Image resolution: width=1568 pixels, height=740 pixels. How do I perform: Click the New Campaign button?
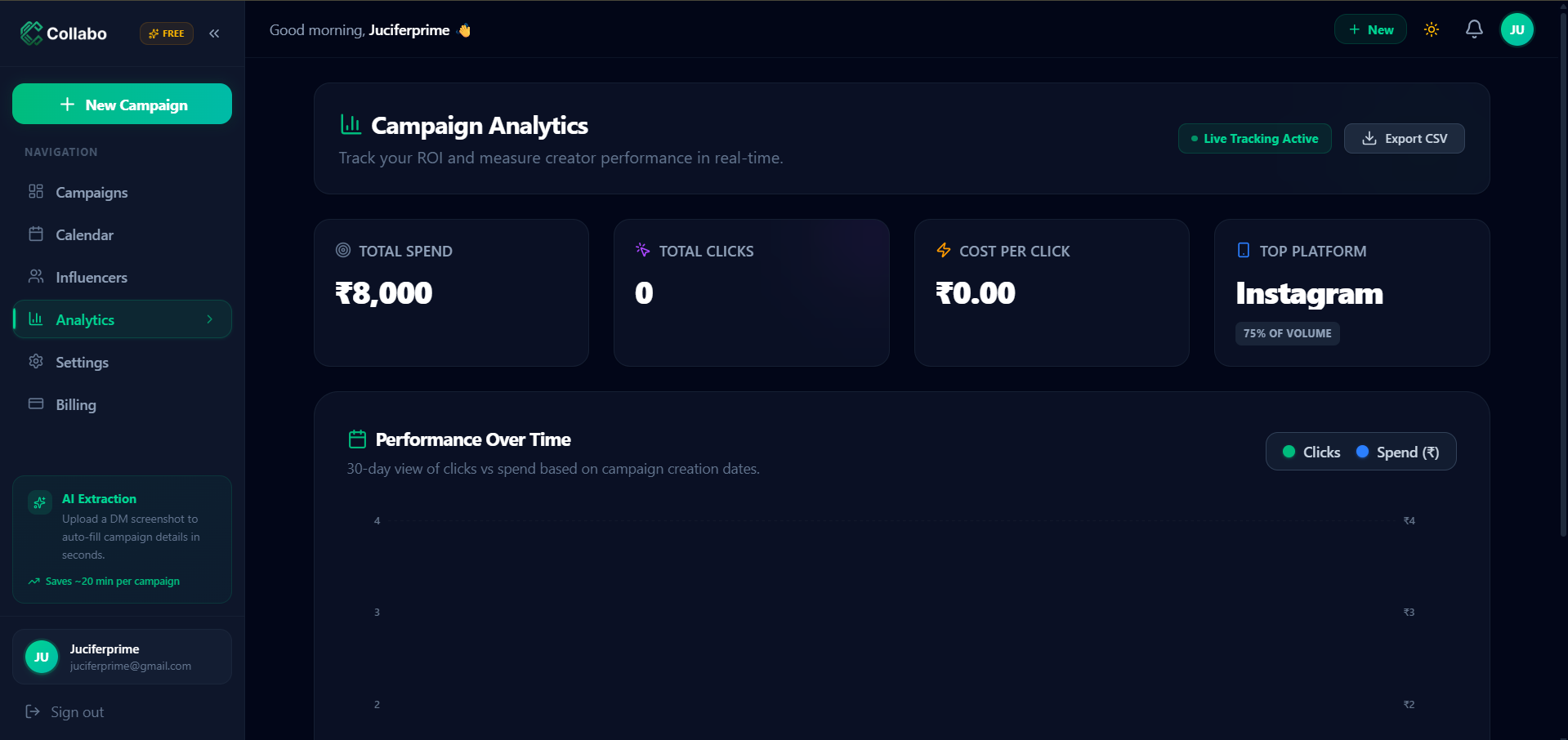point(122,104)
